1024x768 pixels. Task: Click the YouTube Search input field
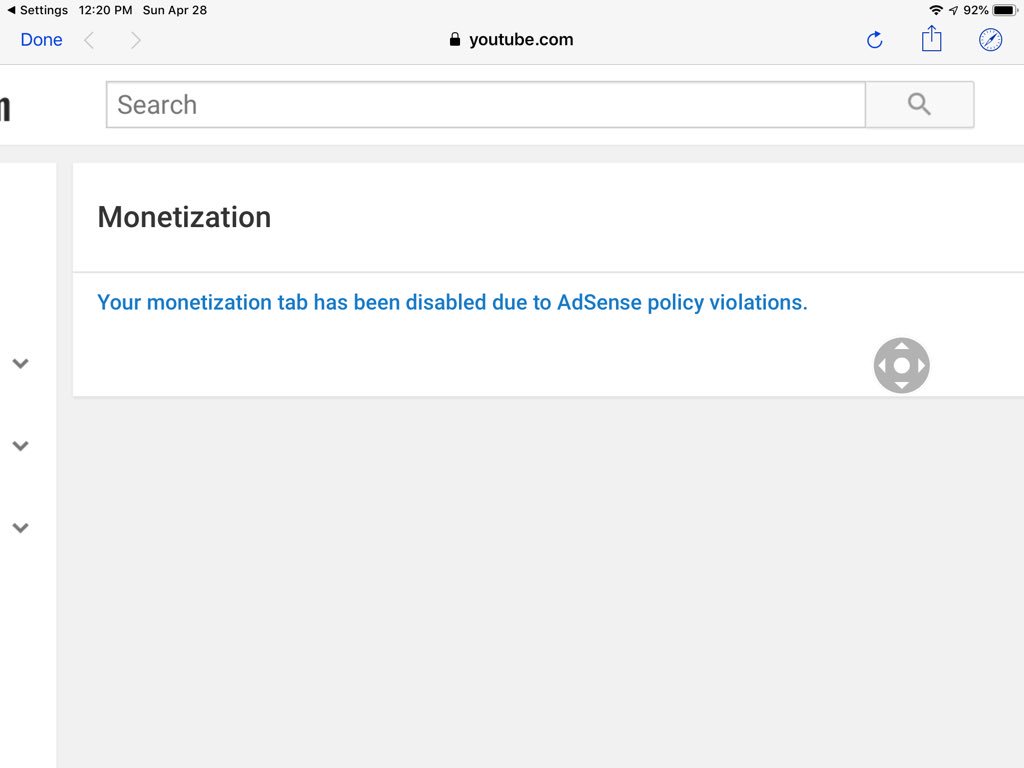486,104
